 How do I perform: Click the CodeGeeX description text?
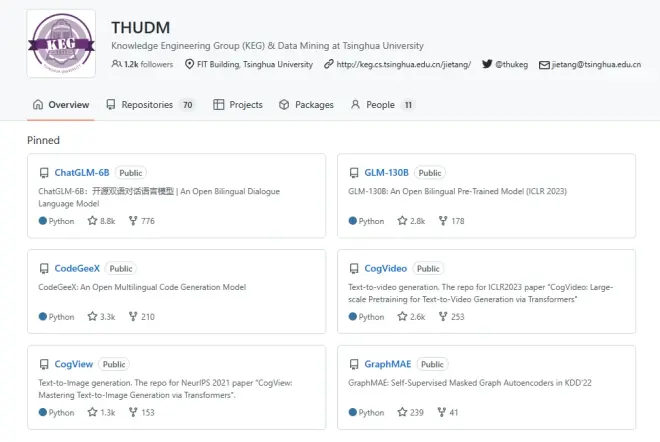point(142,287)
